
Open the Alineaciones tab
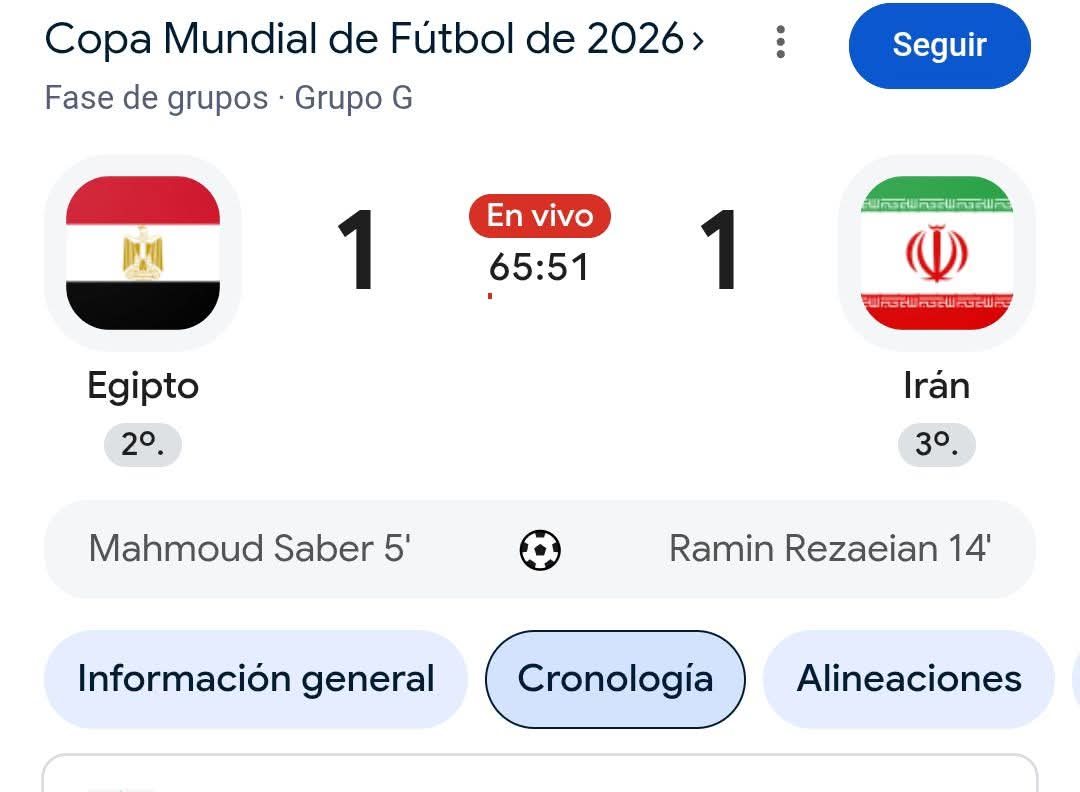click(x=908, y=679)
